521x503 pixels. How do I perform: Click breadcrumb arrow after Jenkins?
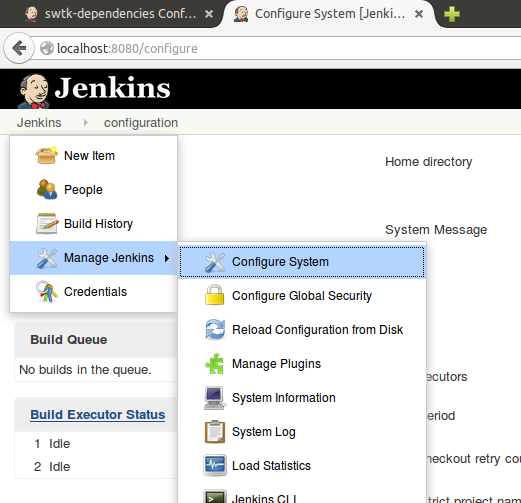tap(85, 123)
